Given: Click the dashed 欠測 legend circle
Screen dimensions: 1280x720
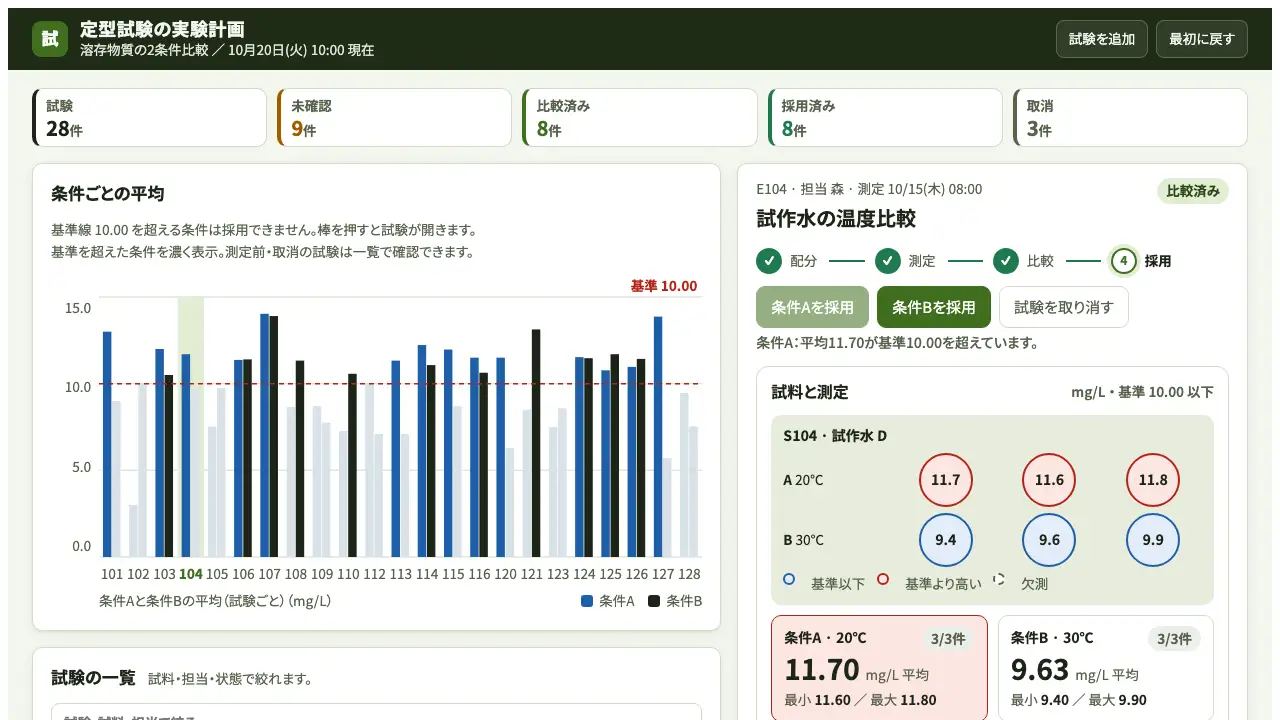Looking at the screenshot, I should (998, 579).
